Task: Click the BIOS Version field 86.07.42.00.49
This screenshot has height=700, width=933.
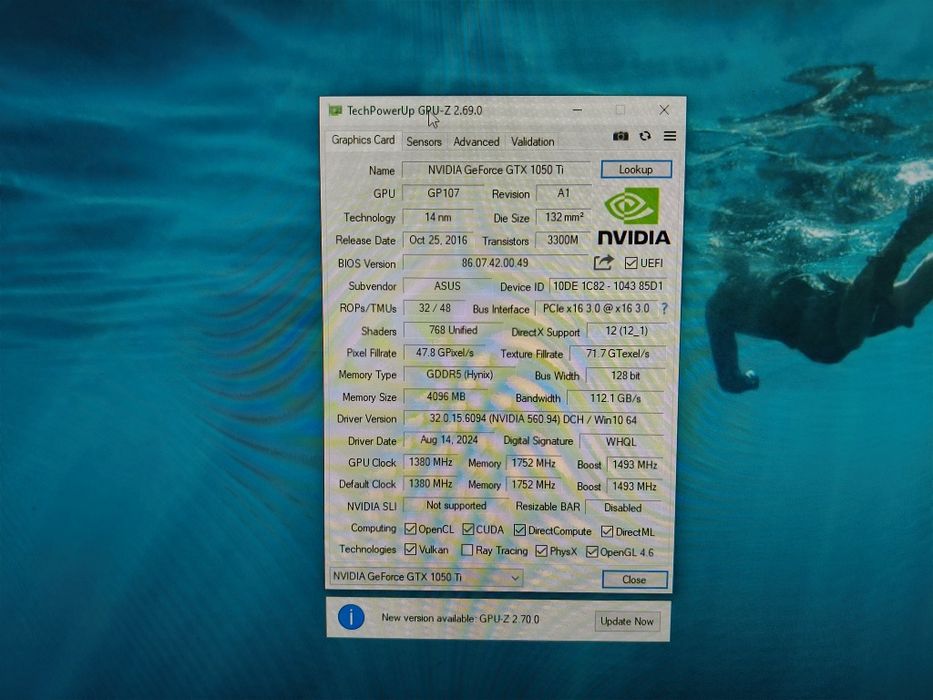Action: click(x=495, y=262)
